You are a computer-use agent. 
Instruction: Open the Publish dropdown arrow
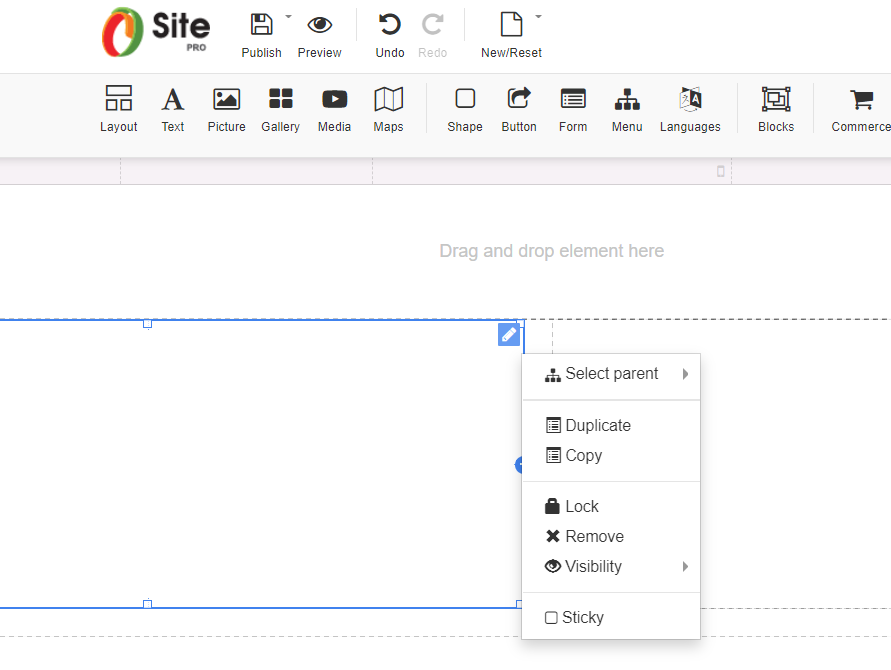click(x=288, y=15)
